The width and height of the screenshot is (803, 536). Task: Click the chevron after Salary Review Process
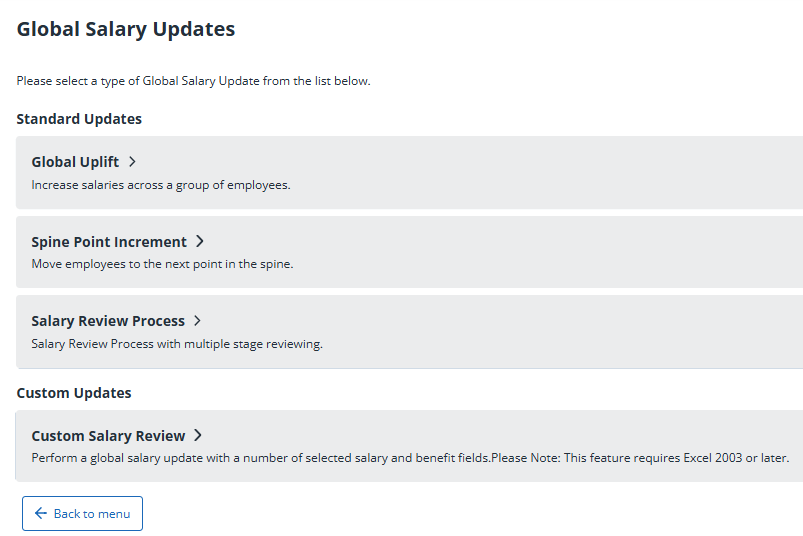197,320
